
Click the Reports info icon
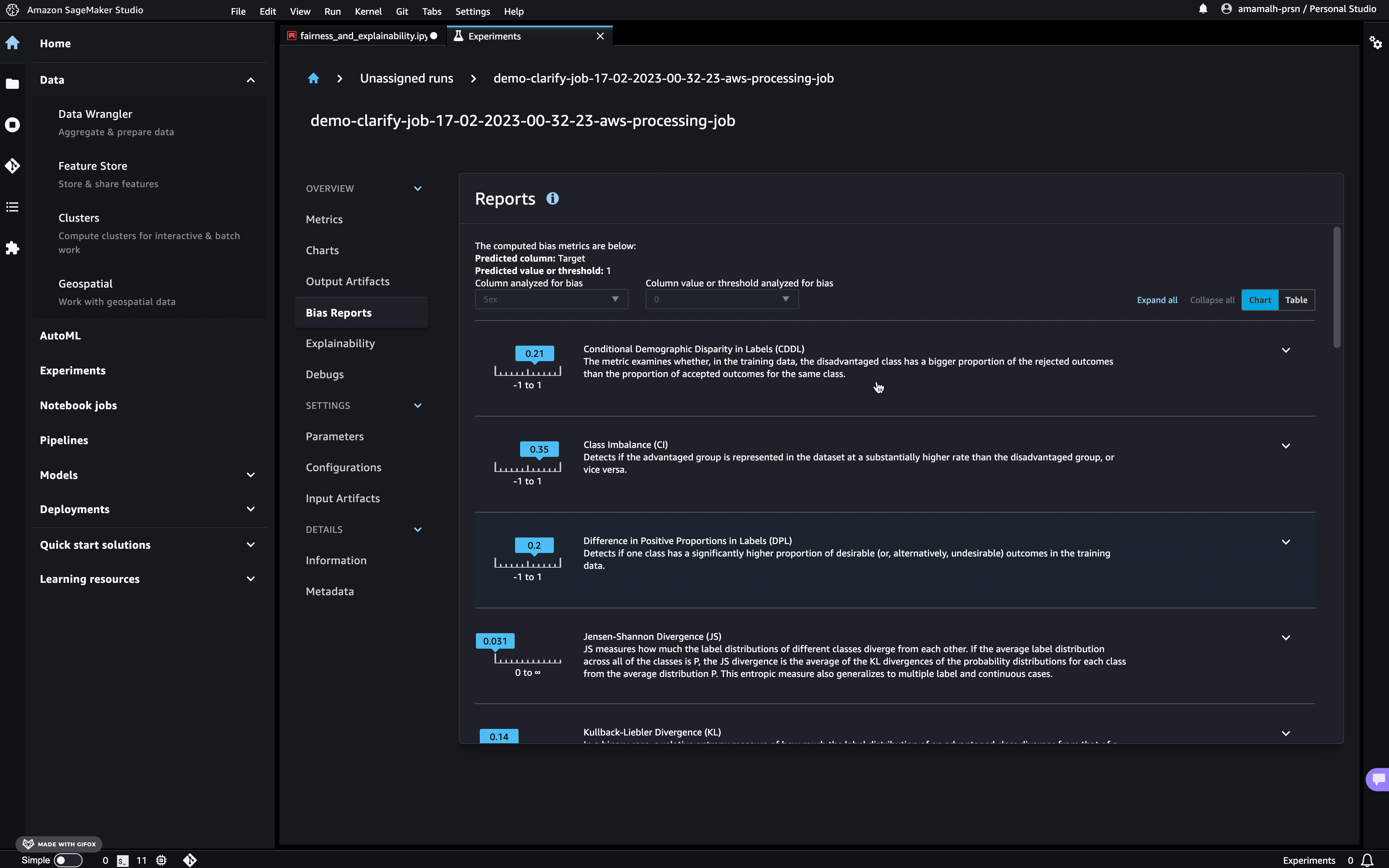point(552,199)
